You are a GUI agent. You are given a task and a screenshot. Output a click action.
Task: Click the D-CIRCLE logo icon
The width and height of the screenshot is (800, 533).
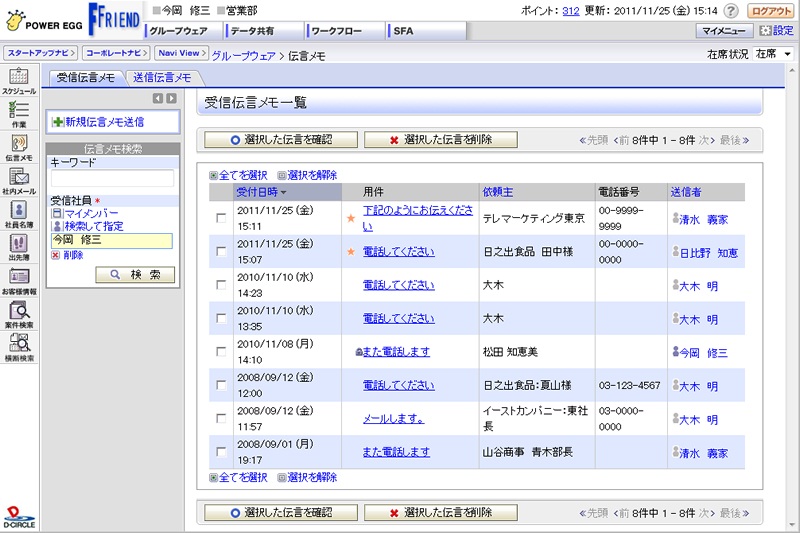tap(19, 517)
